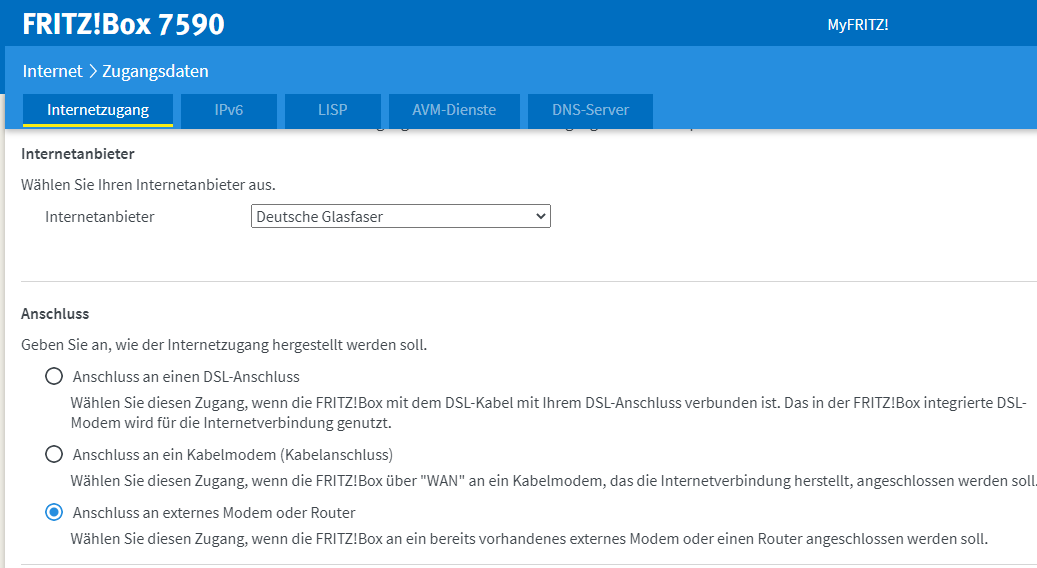Screen dimensions: 1037x568
Task: Click Zugangsdaten in the breadcrumb
Action: click(x=155, y=71)
